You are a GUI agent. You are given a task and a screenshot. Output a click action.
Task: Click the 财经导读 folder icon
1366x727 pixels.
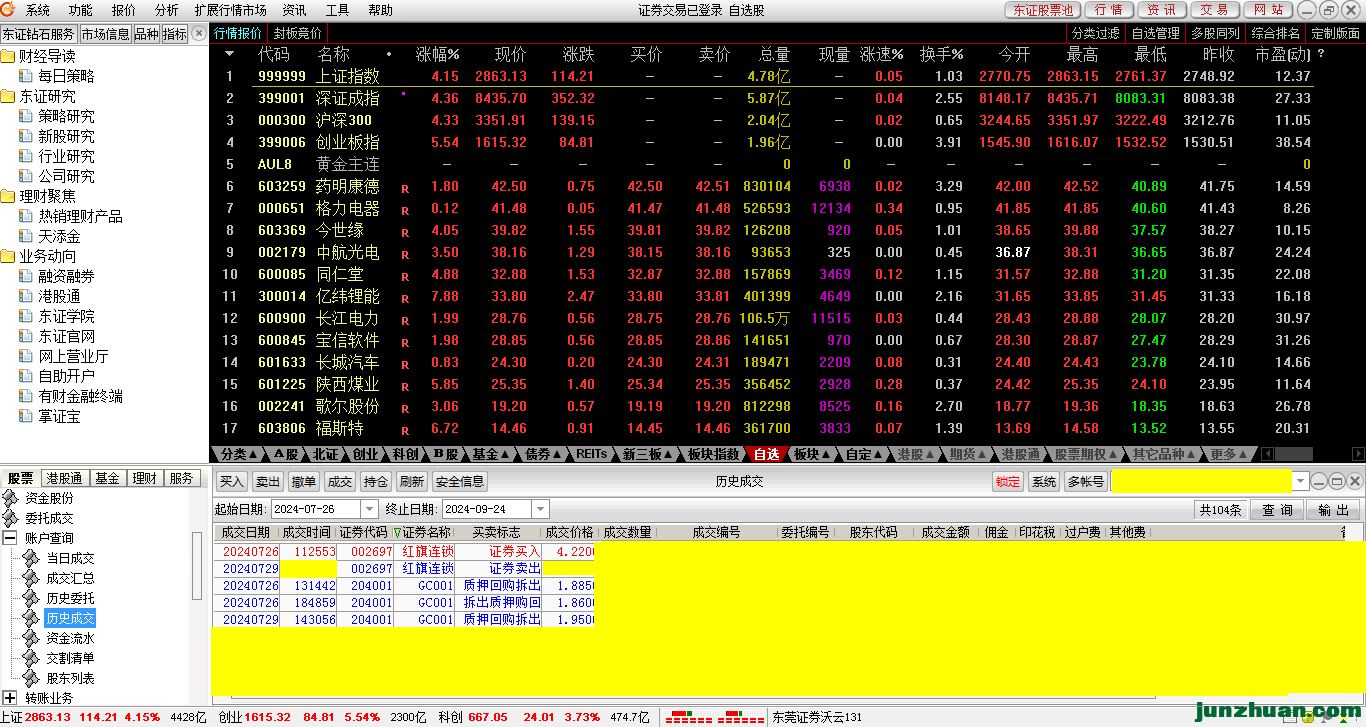coord(9,56)
